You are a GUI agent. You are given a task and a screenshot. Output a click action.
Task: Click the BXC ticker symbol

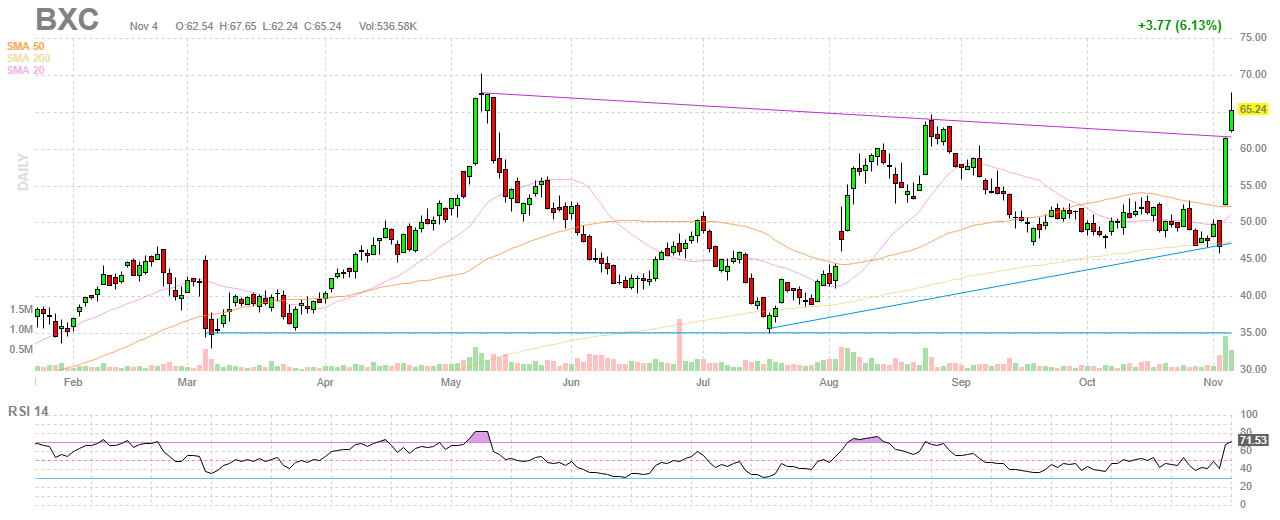point(67,20)
